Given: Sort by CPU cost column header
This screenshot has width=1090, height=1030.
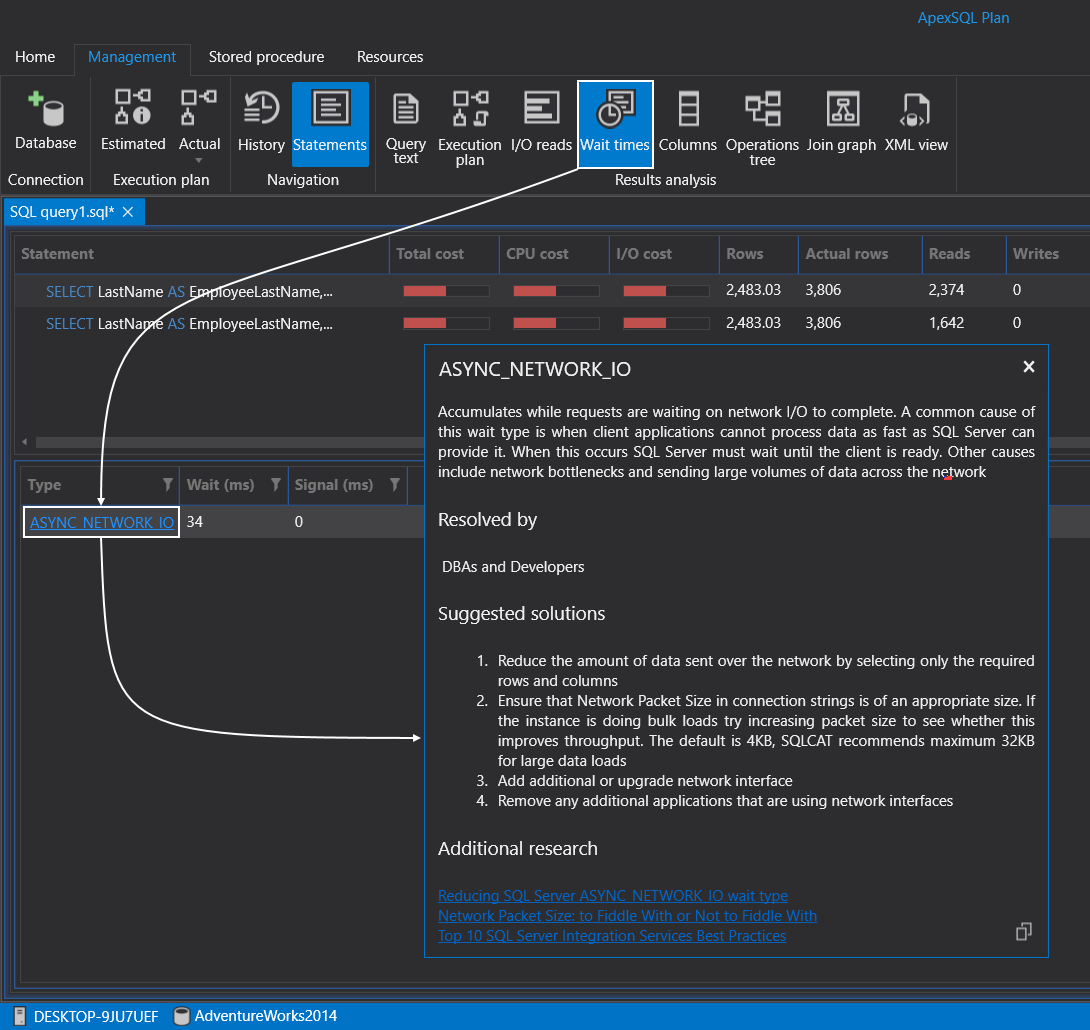Looking at the screenshot, I should [554, 254].
